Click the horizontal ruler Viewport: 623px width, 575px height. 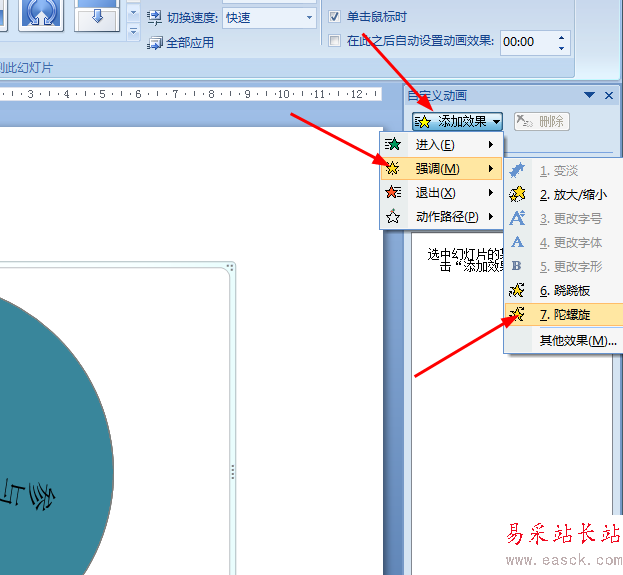(x=191, y=94)
